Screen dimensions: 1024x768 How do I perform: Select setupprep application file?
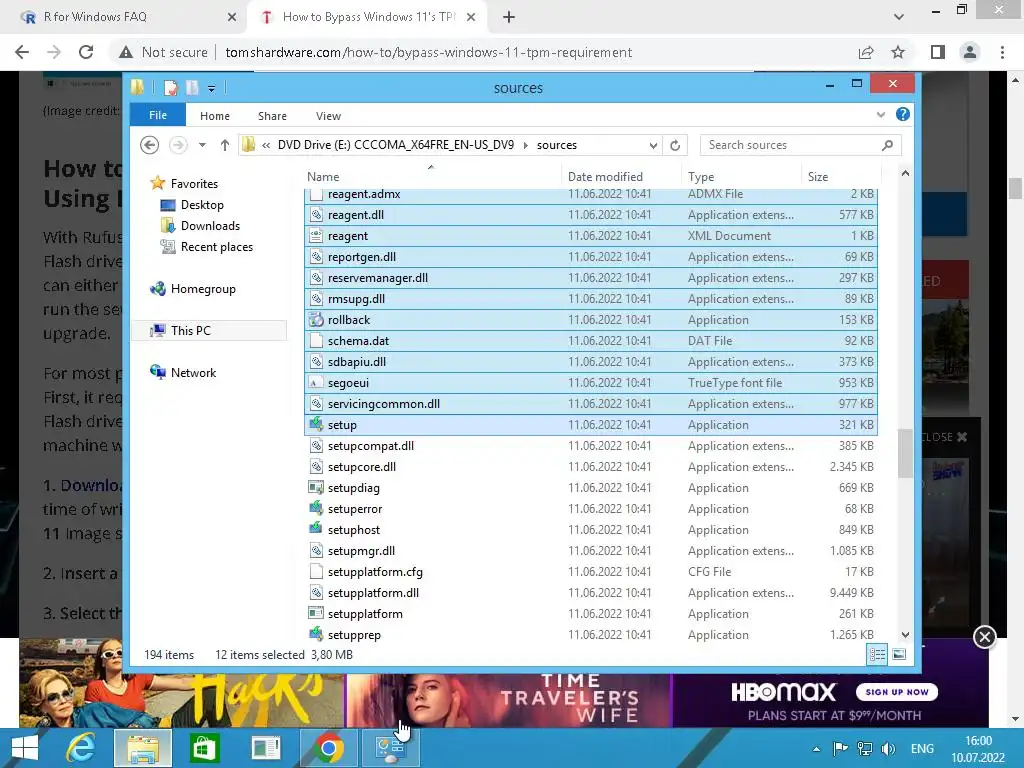pos(591,635)
